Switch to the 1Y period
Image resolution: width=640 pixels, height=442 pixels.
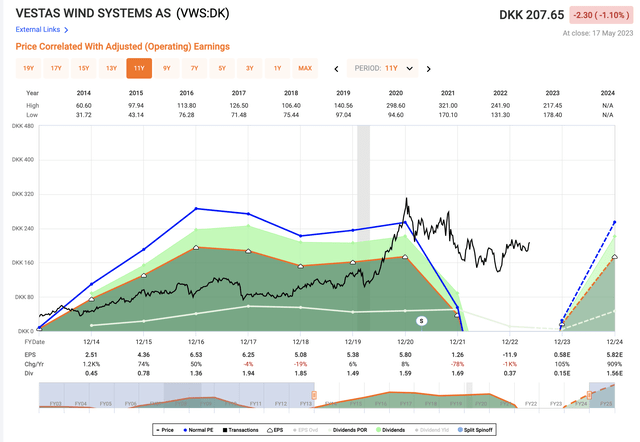[x=278, y=68]
